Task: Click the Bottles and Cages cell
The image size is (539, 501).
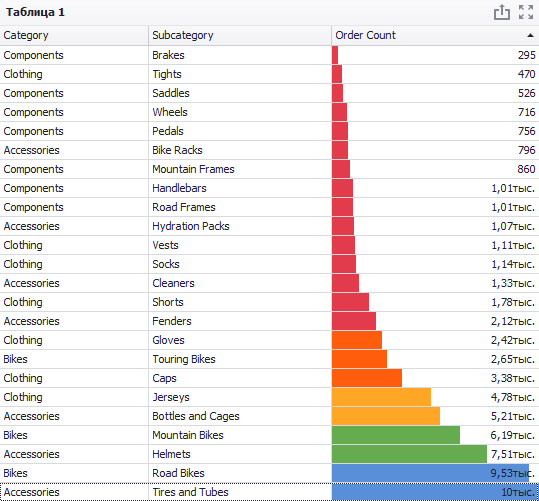Action: click(x=240, y=416)
